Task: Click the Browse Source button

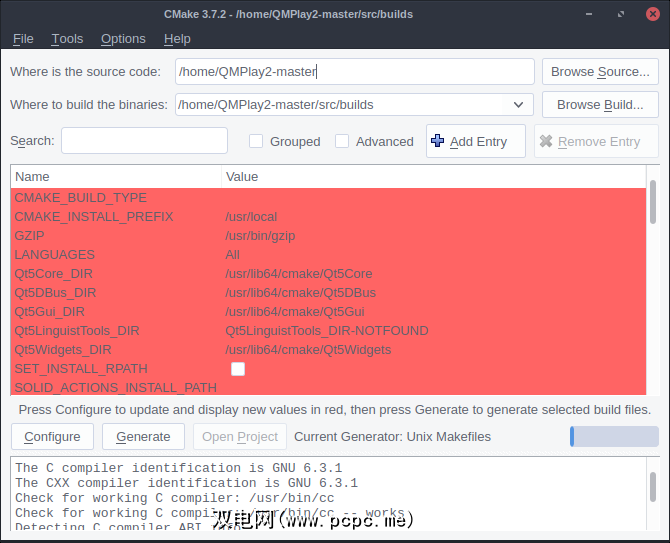Action: point(600,72)
